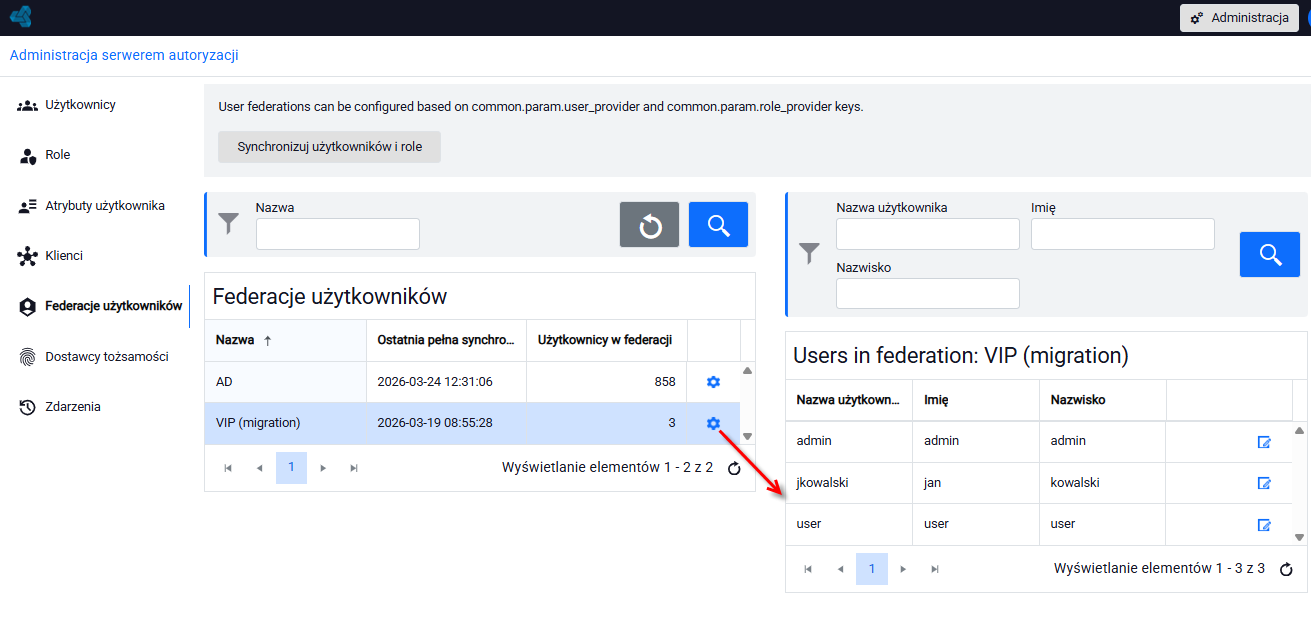The image size is (1311, 618).
Task: Navigate to Atrybuty użytkownika
Action: point(105,206)
